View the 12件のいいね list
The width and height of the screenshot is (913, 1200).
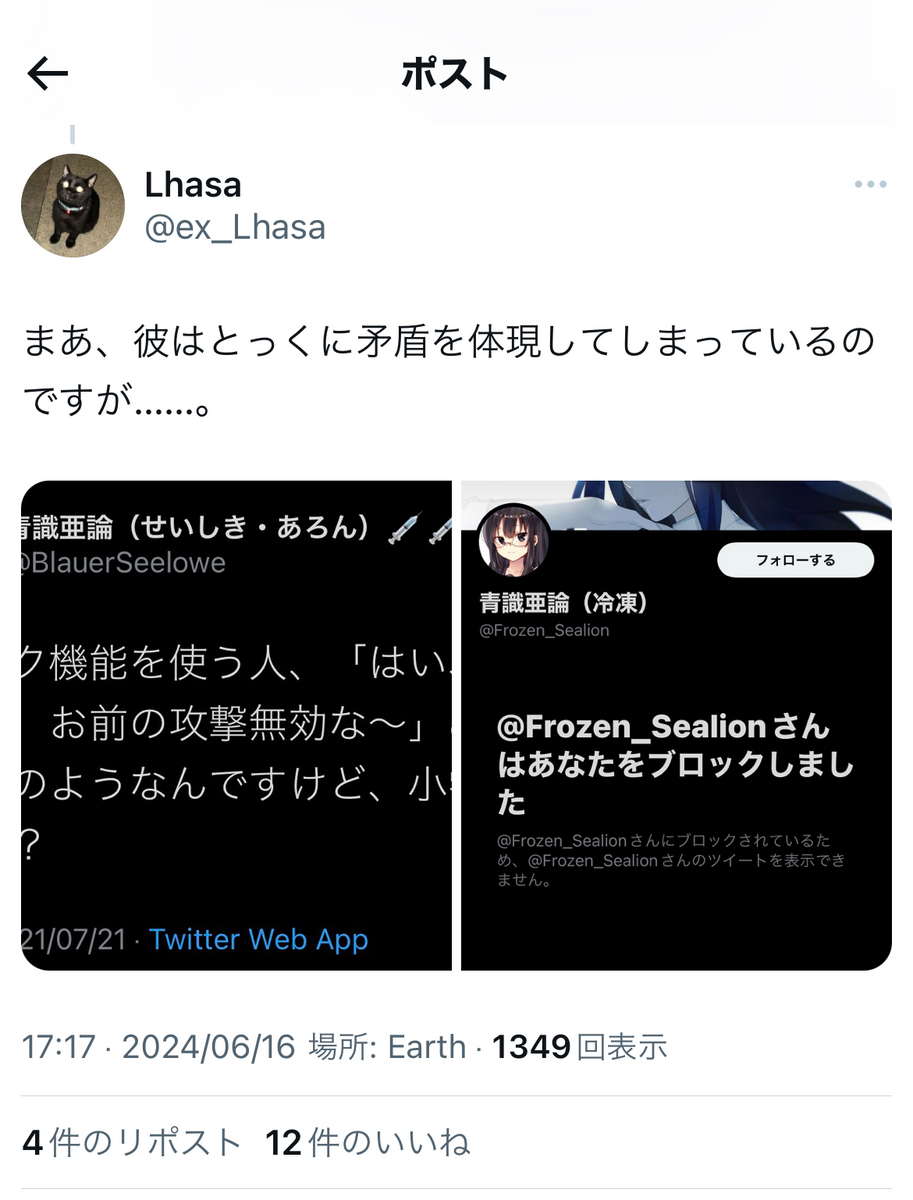click(x=368, y=1142)
